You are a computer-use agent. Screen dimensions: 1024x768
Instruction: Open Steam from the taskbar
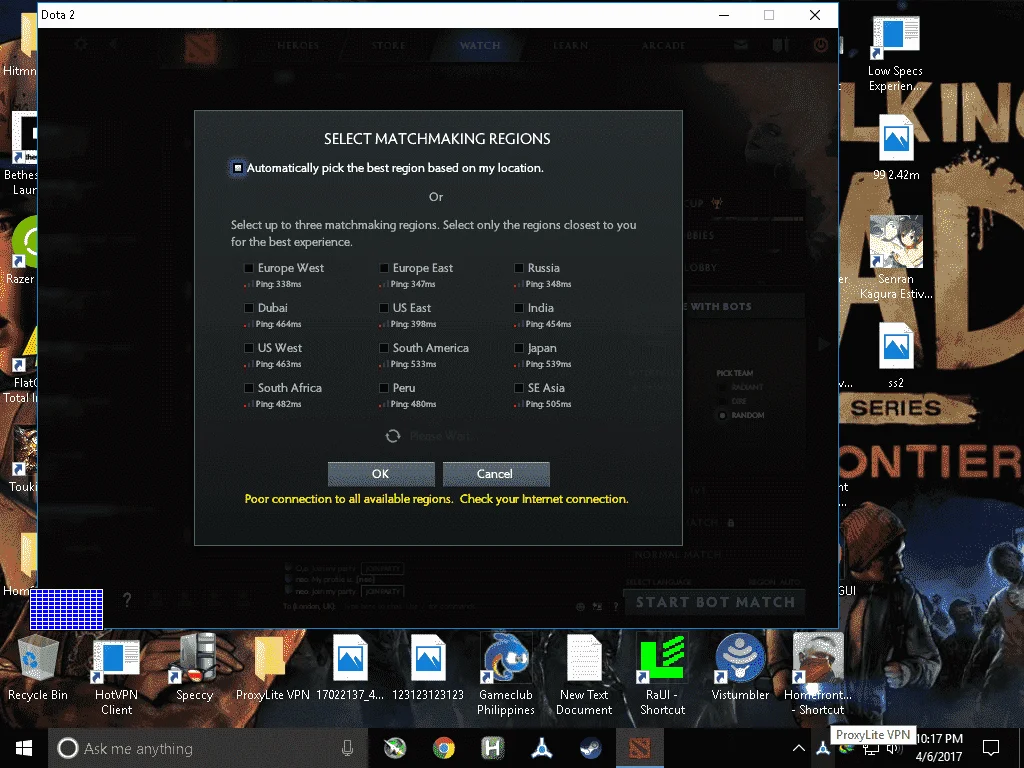tap(590, 748)
